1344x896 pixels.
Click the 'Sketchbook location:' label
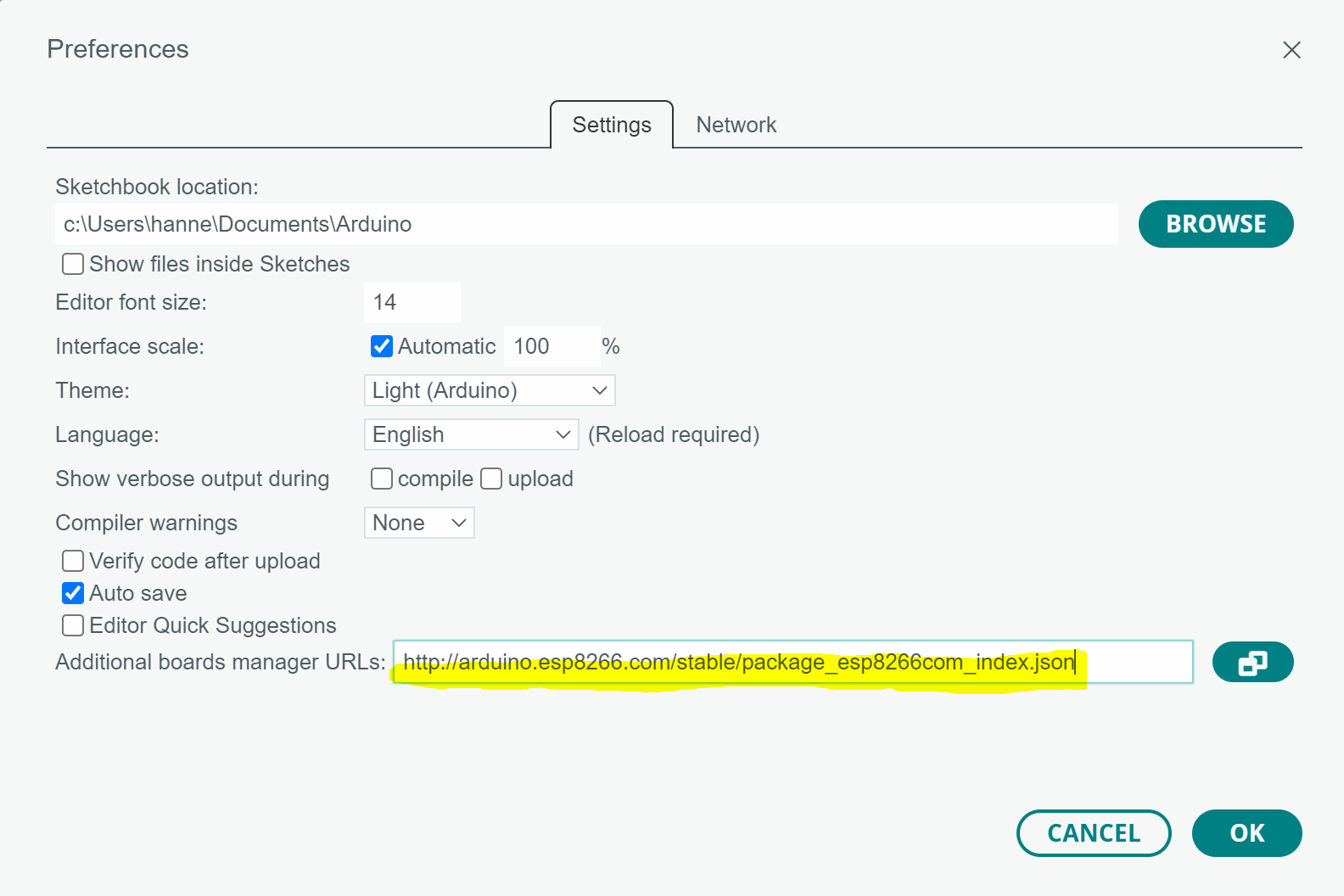[x=157, y=187]
